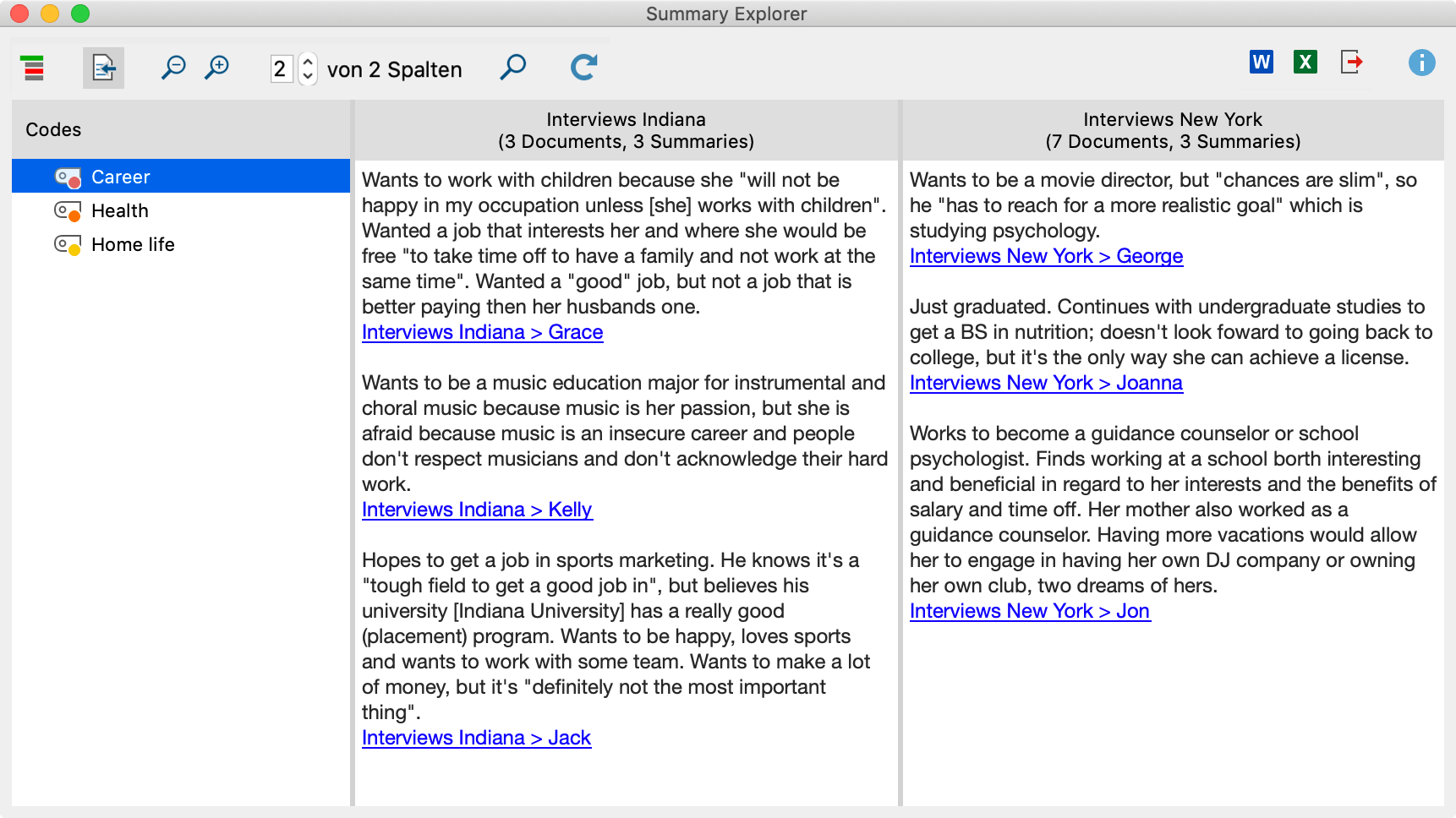The image size is (1456, 818).
Task: Maximize the Summary Explorer window
Action: (80, 14)
